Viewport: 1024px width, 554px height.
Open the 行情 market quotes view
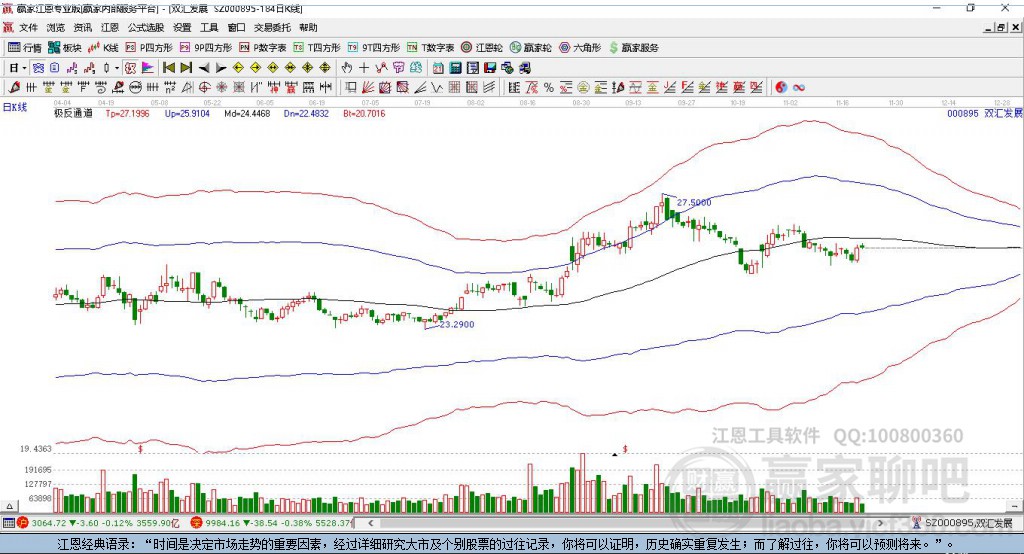coord(24,48)
